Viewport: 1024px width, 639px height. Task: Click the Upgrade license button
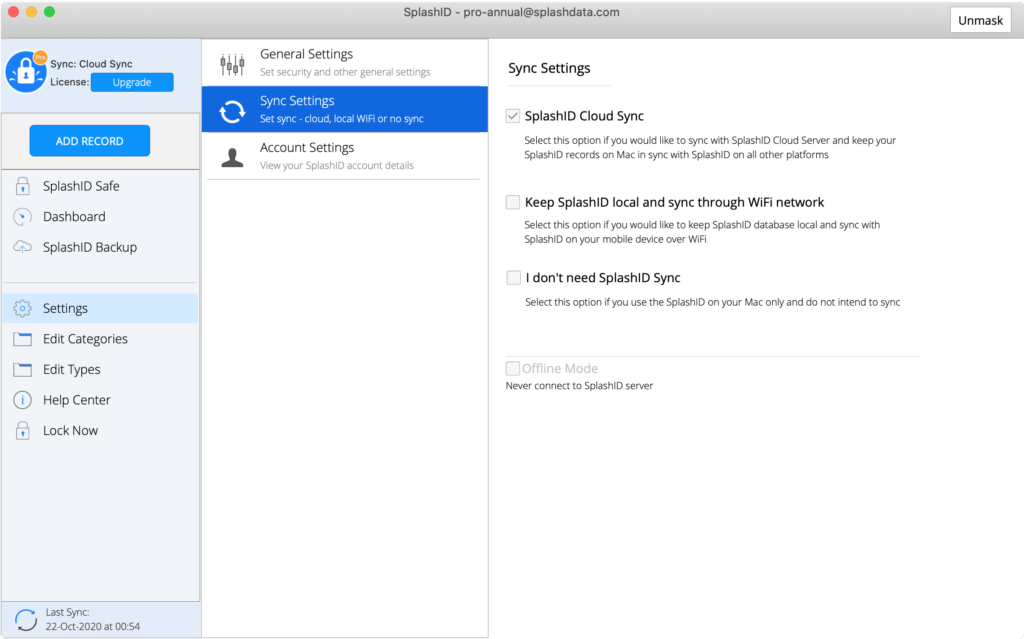point(132,82)
